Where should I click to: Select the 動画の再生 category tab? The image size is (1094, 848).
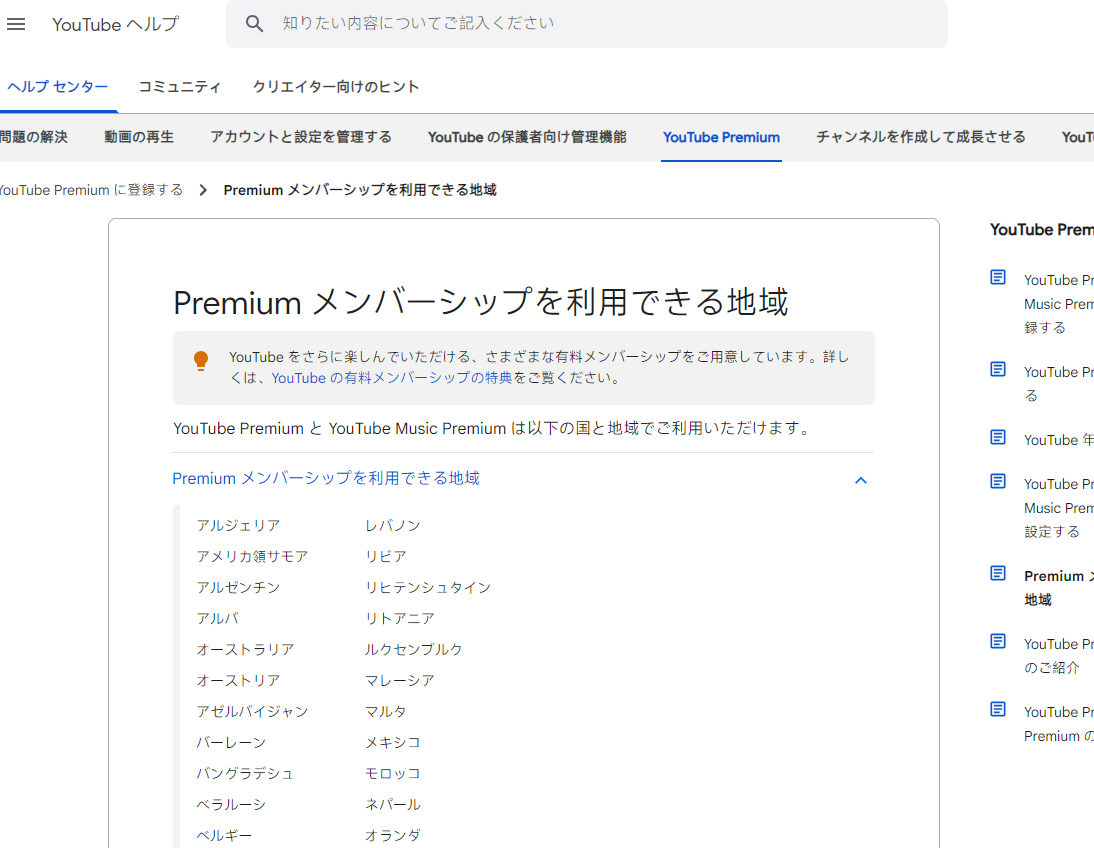139,137
